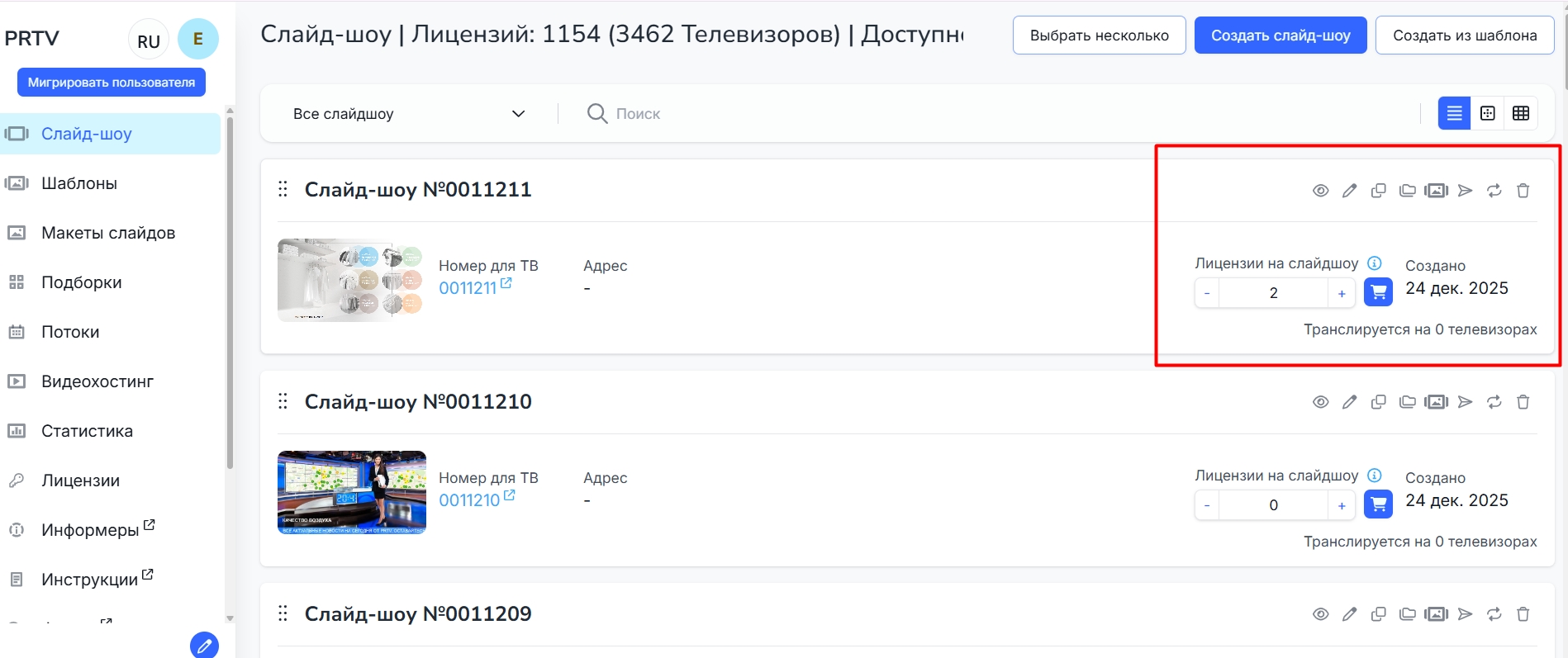The width and height of the screenshot is (1568, 658).
Task: Send Слайд-шоу №0011211 using the paper plane icon
Action: [1465, 191]
